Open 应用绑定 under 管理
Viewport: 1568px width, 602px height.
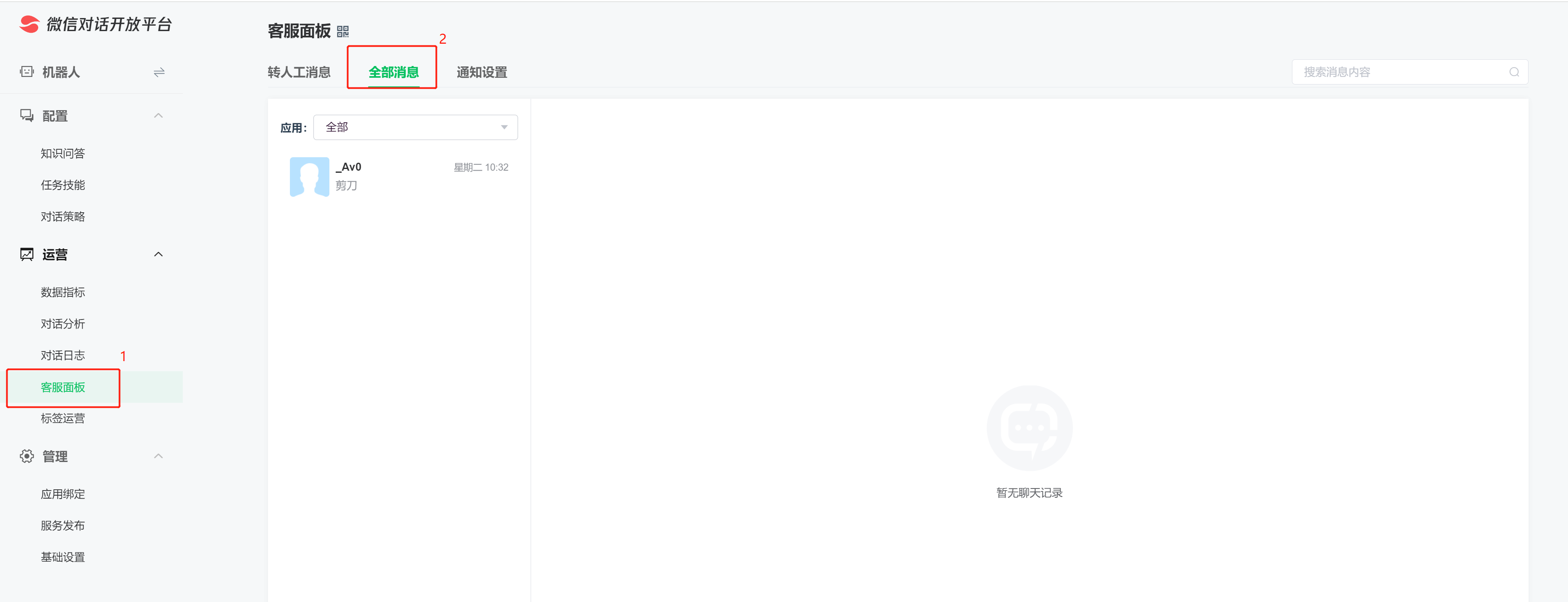pyautogui.click(x=63, y=494)
